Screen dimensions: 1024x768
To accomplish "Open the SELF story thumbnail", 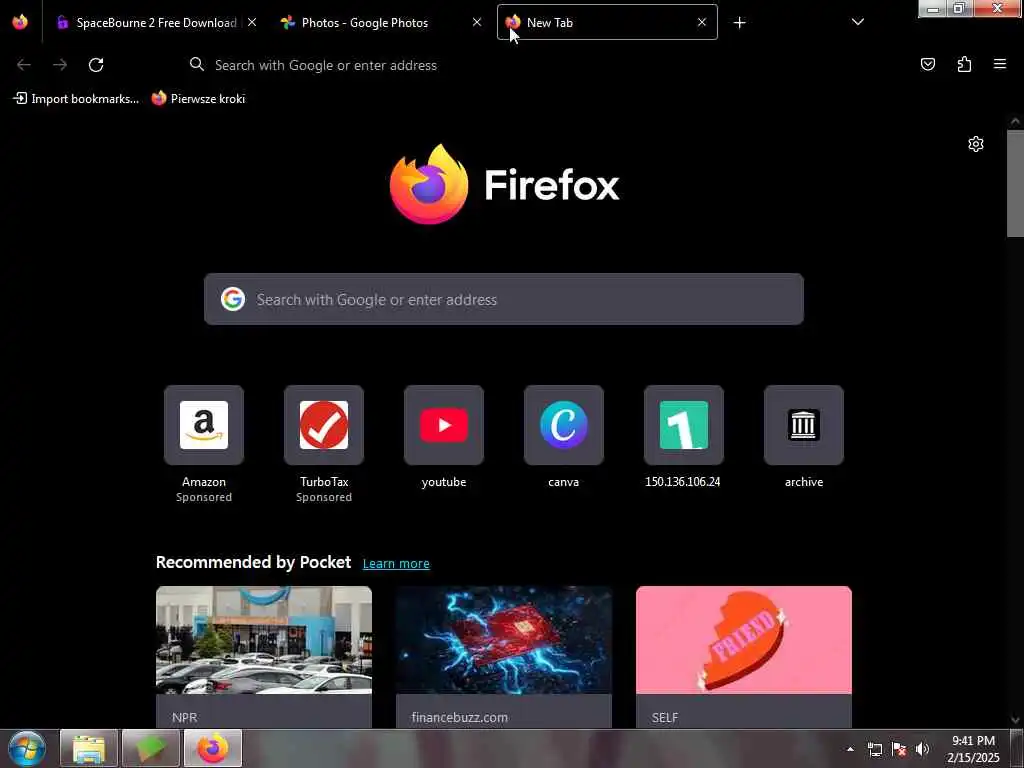I will (744, 640).
